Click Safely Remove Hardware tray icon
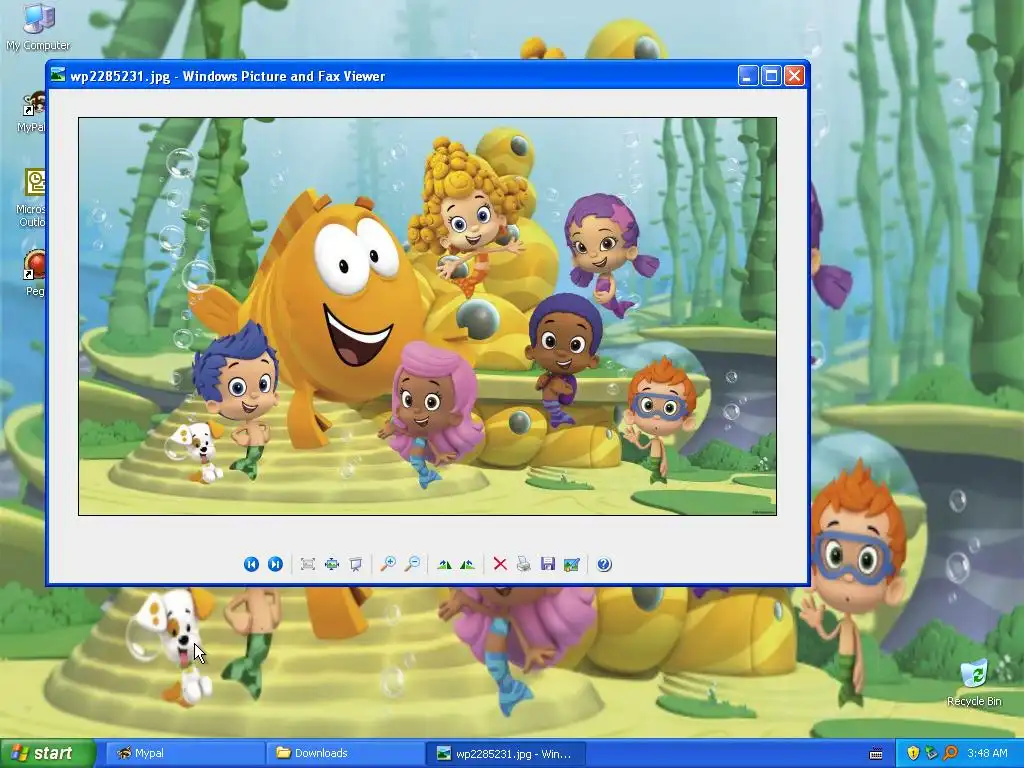The width and height of the screenshot is (1024, 768). 931,754
